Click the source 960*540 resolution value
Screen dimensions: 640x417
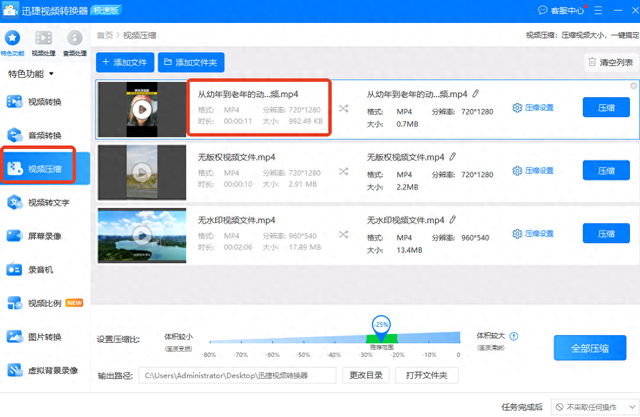(x=302, y=236)
